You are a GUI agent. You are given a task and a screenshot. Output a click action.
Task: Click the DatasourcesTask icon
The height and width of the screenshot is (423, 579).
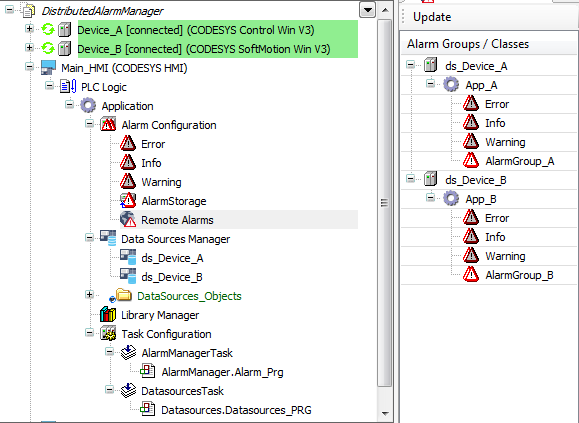128,391
